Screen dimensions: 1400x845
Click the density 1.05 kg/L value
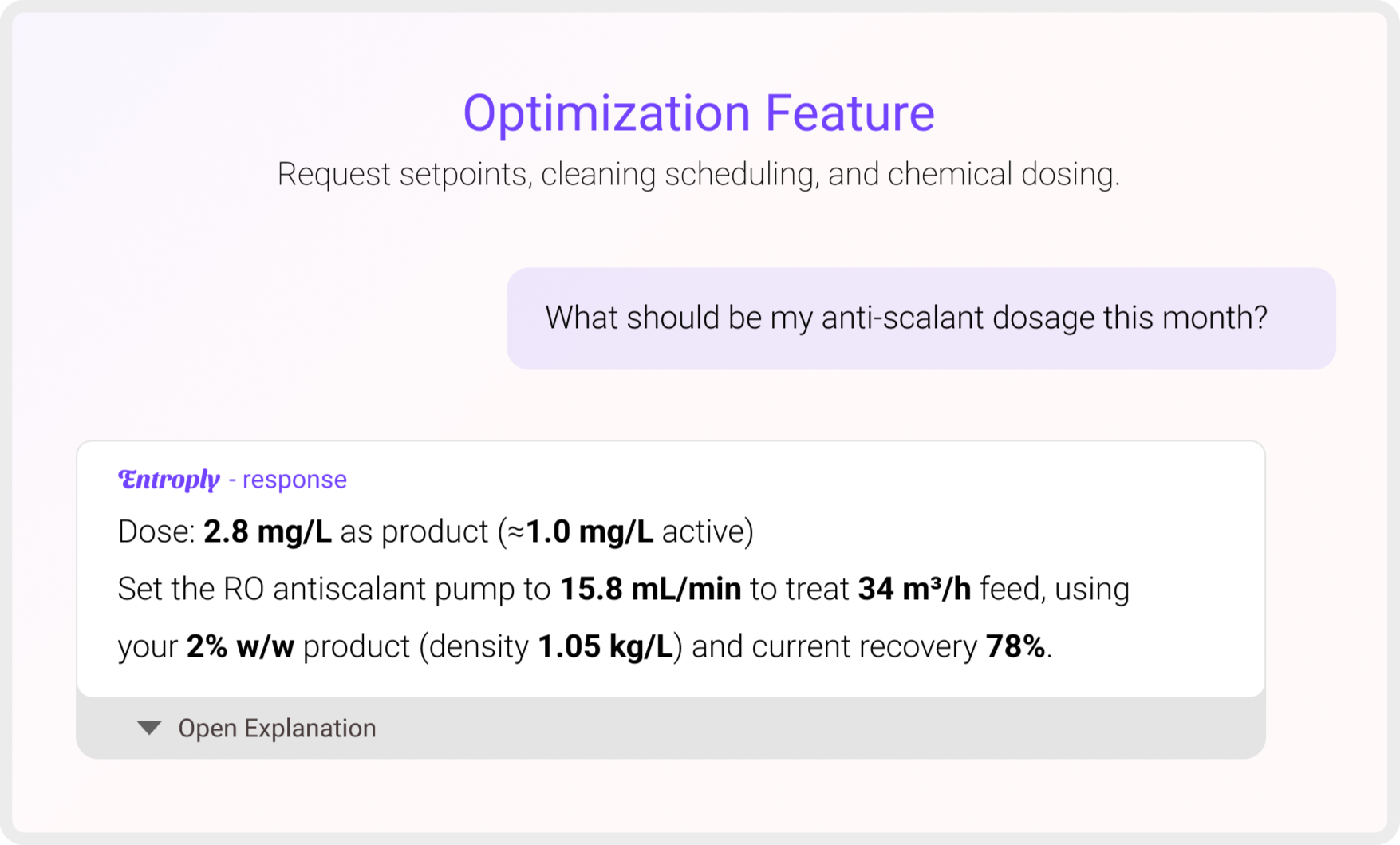(x=605, y=646)
